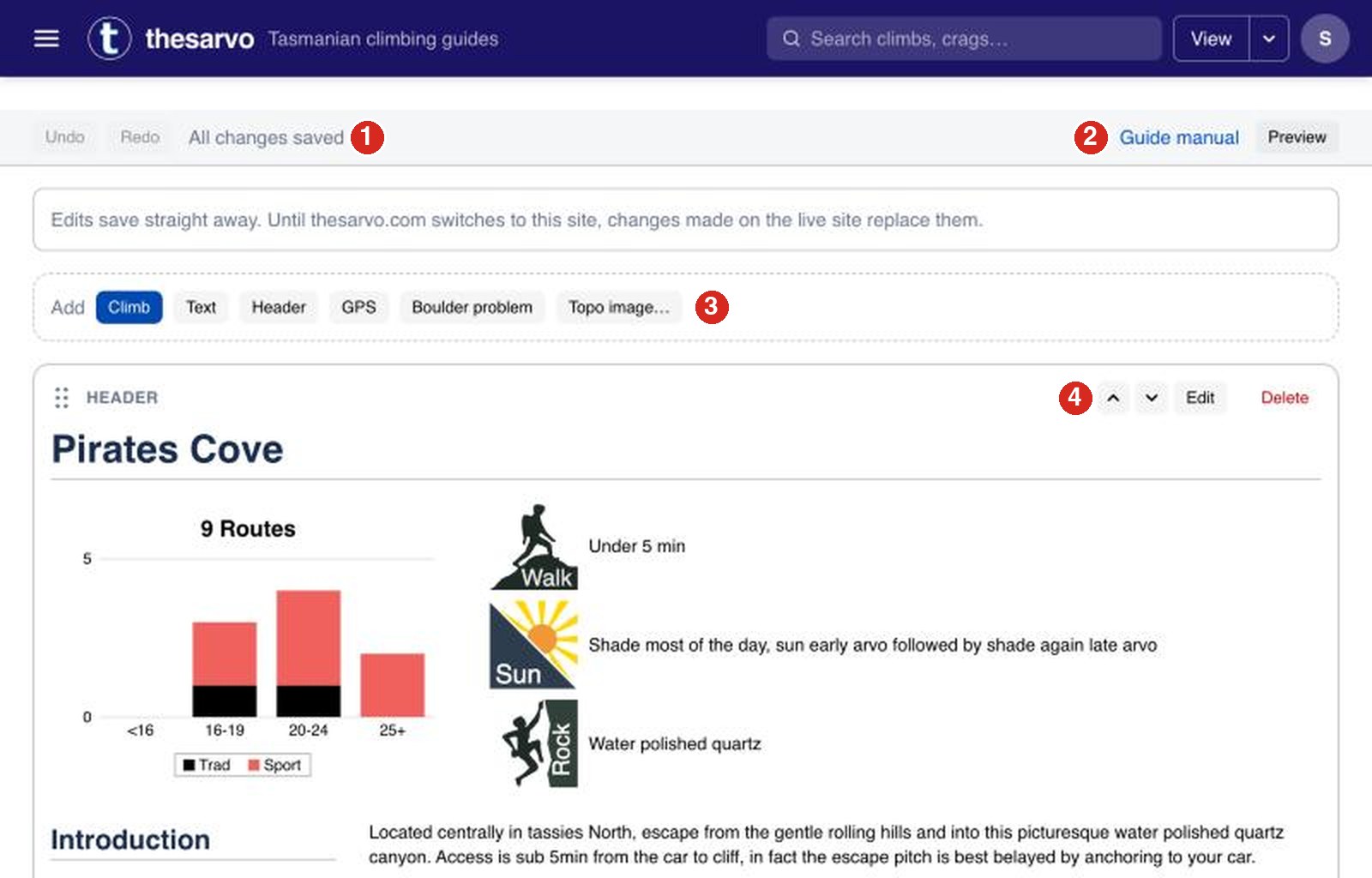This screenshot has height=878, width=1372.
Task: Click the 25+ grade bar in chart
Action: [392, 685]
